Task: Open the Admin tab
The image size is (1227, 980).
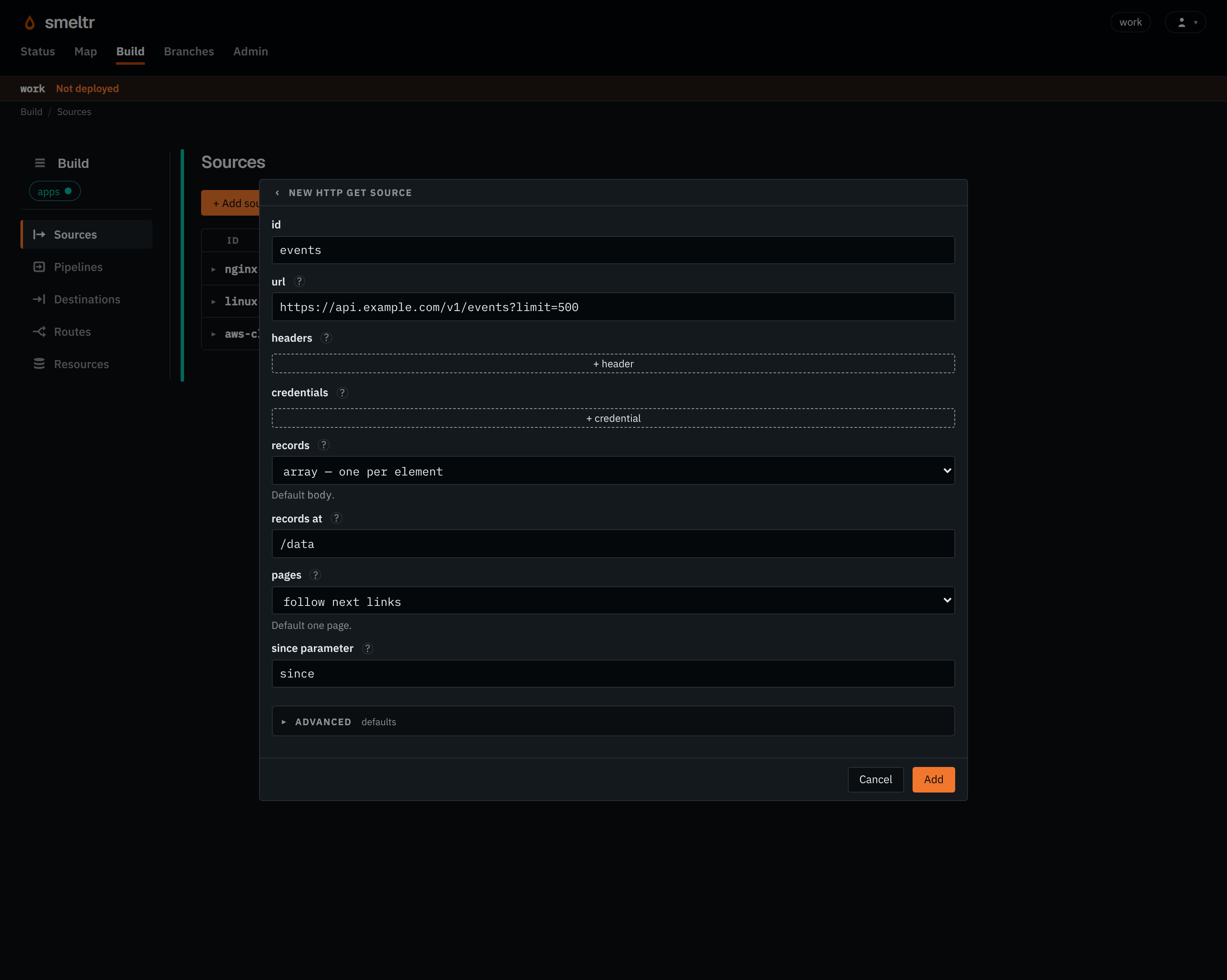Action: (x=251, y=51)
